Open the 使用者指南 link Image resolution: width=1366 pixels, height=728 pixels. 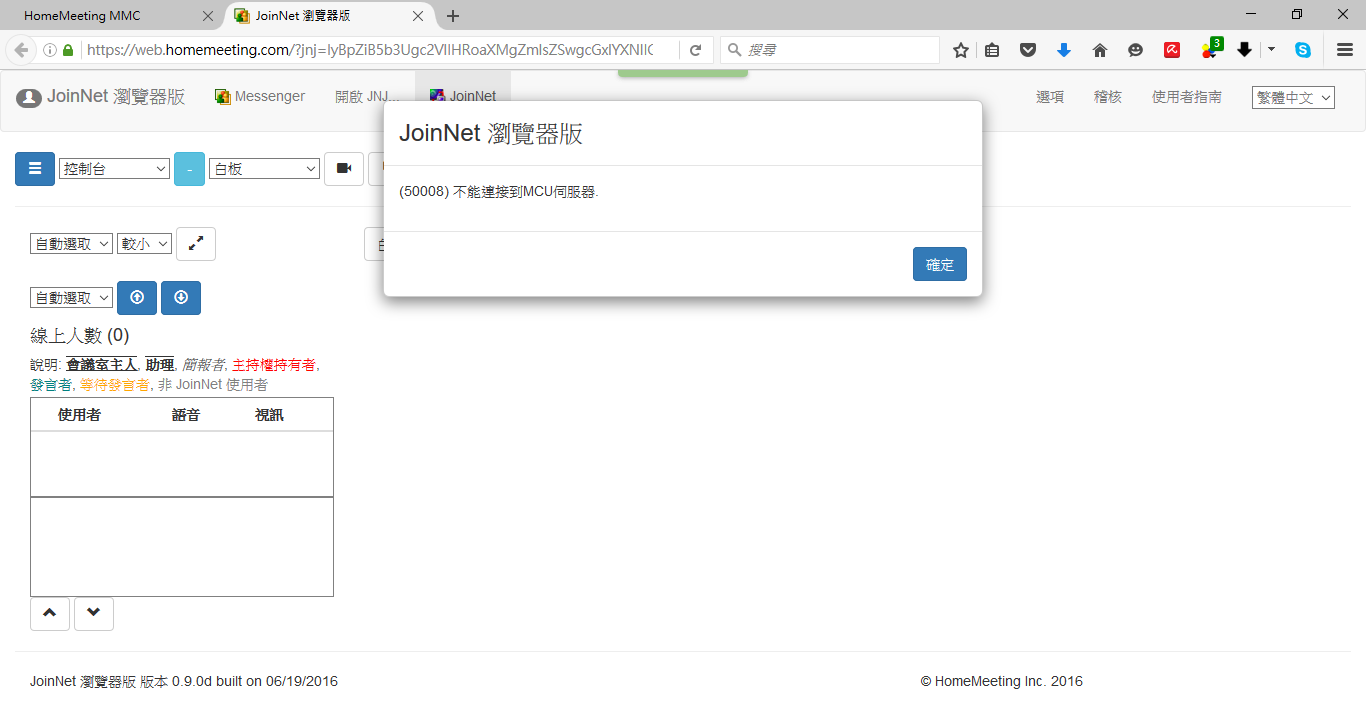tap(1187, 97)
